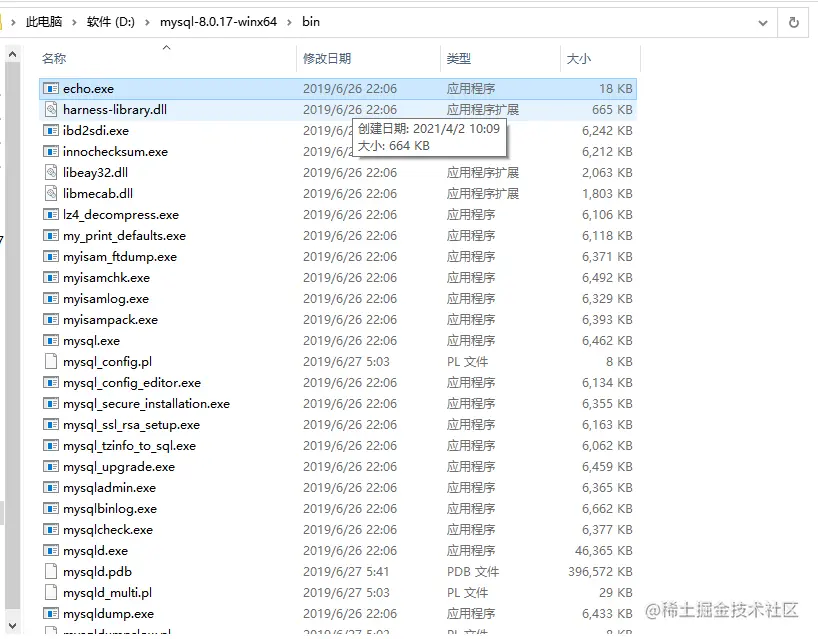This screenshot has height=639, width=818.
Task: Click the PDB 文件 type cell
Action: click(x=473, y=572)
